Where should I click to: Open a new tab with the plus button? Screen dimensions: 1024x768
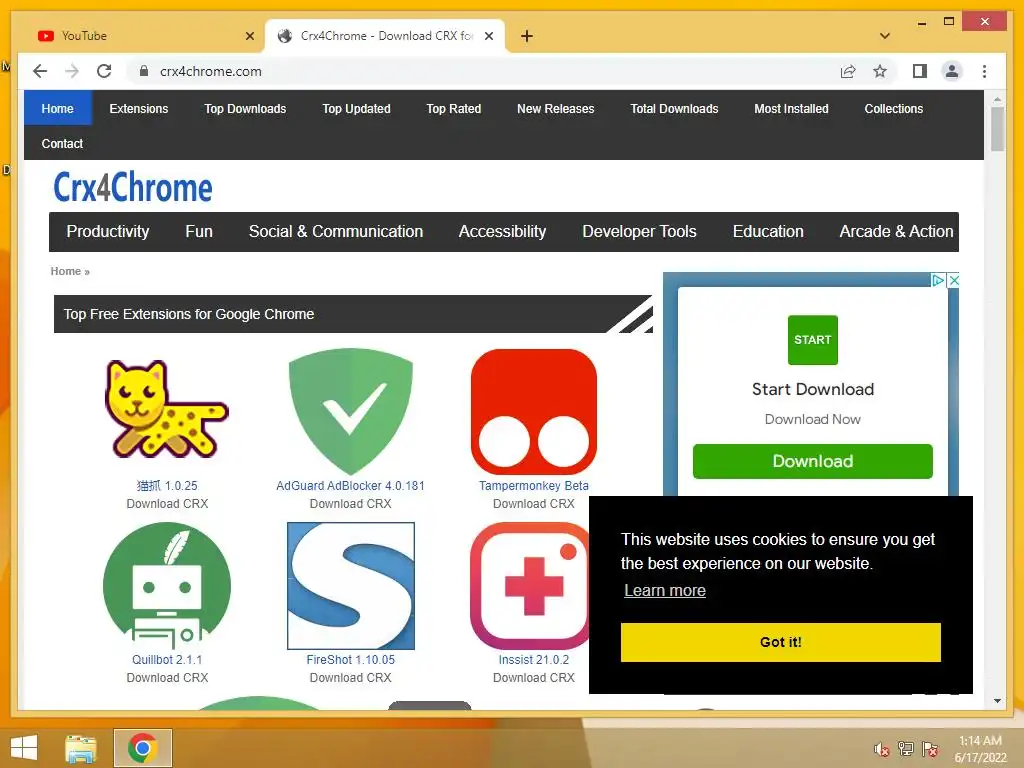point(527,36)
